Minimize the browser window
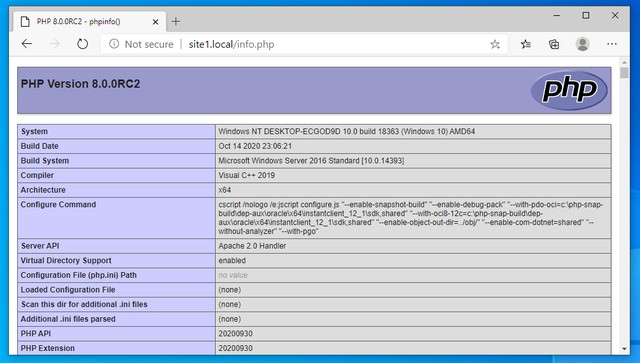This screenshot has height=363, width=640. point(557,16)
